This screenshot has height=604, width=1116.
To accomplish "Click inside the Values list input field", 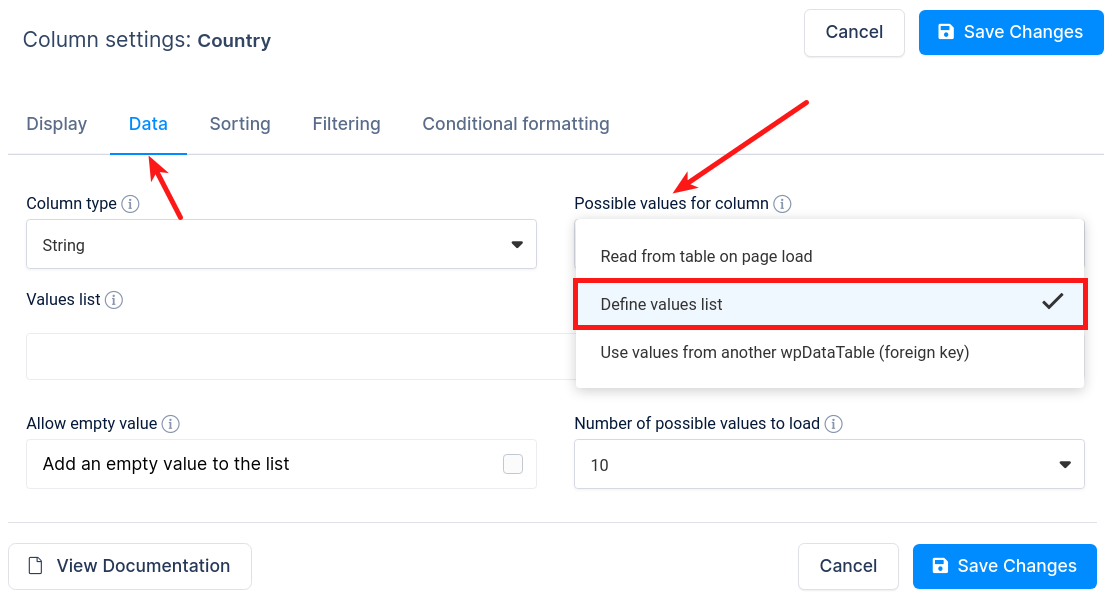I will [281, 356].
